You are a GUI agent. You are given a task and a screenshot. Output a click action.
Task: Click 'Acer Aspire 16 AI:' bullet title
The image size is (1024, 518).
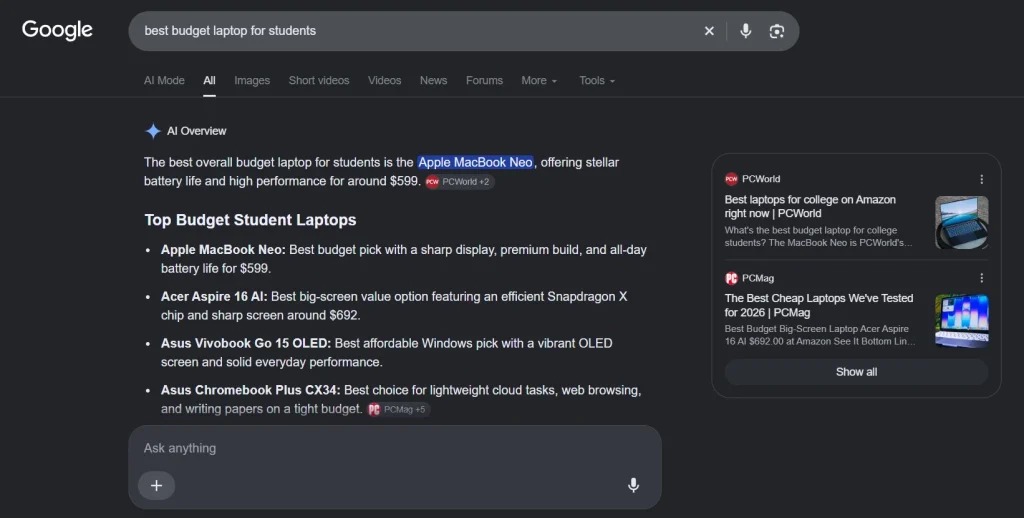(x=214, y=297)
